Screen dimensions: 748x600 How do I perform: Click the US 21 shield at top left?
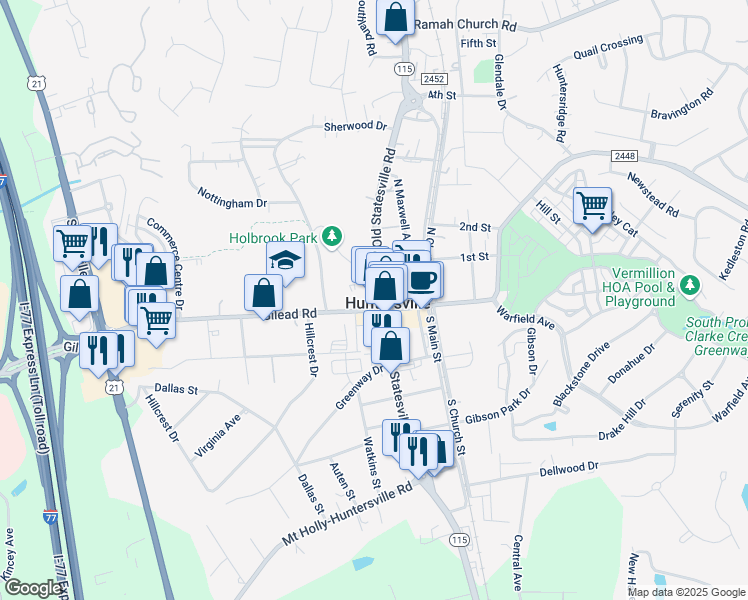click(36, 84)
